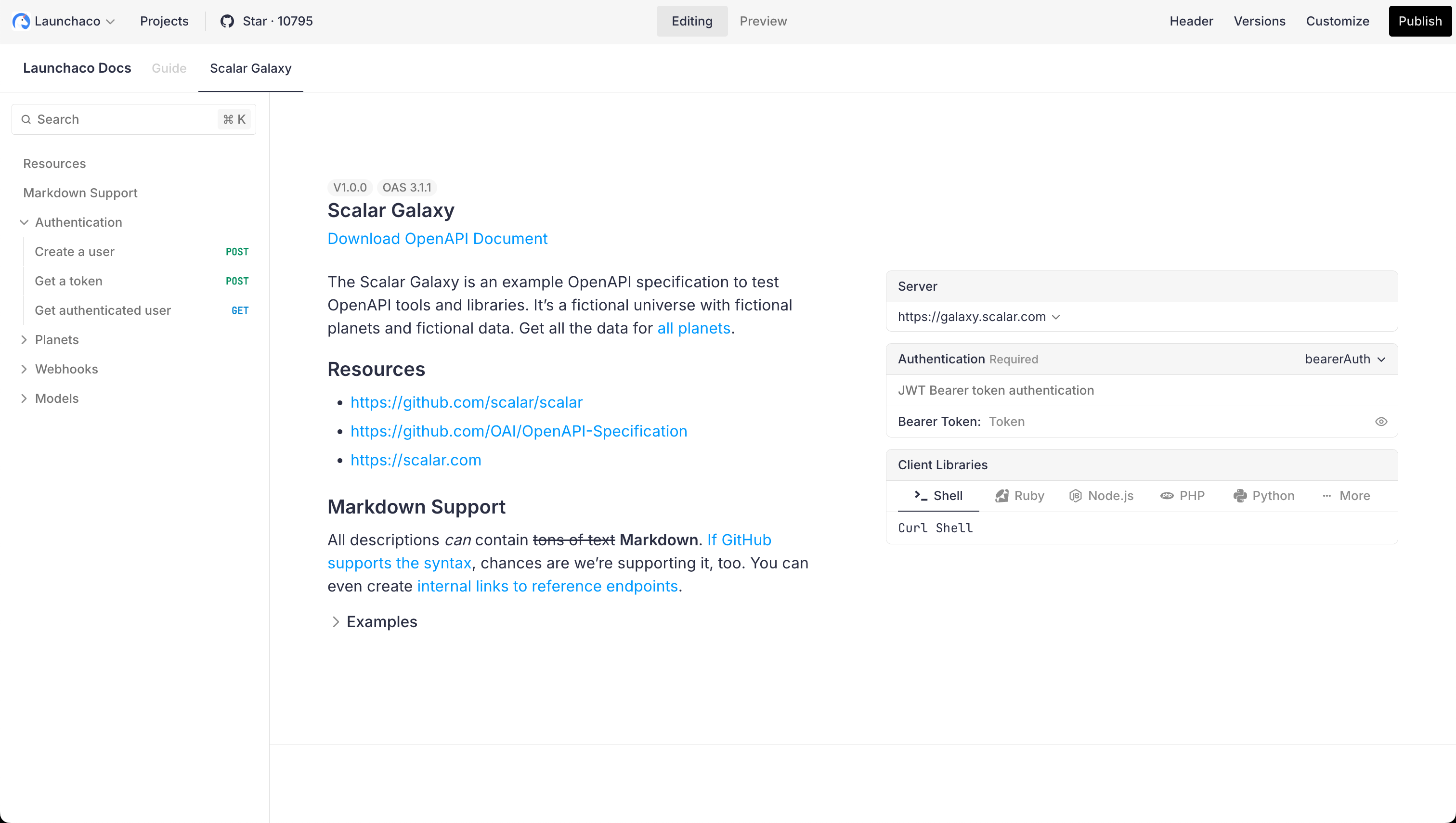
Task: Click the search magnifier icon
Action: point(26,119)
